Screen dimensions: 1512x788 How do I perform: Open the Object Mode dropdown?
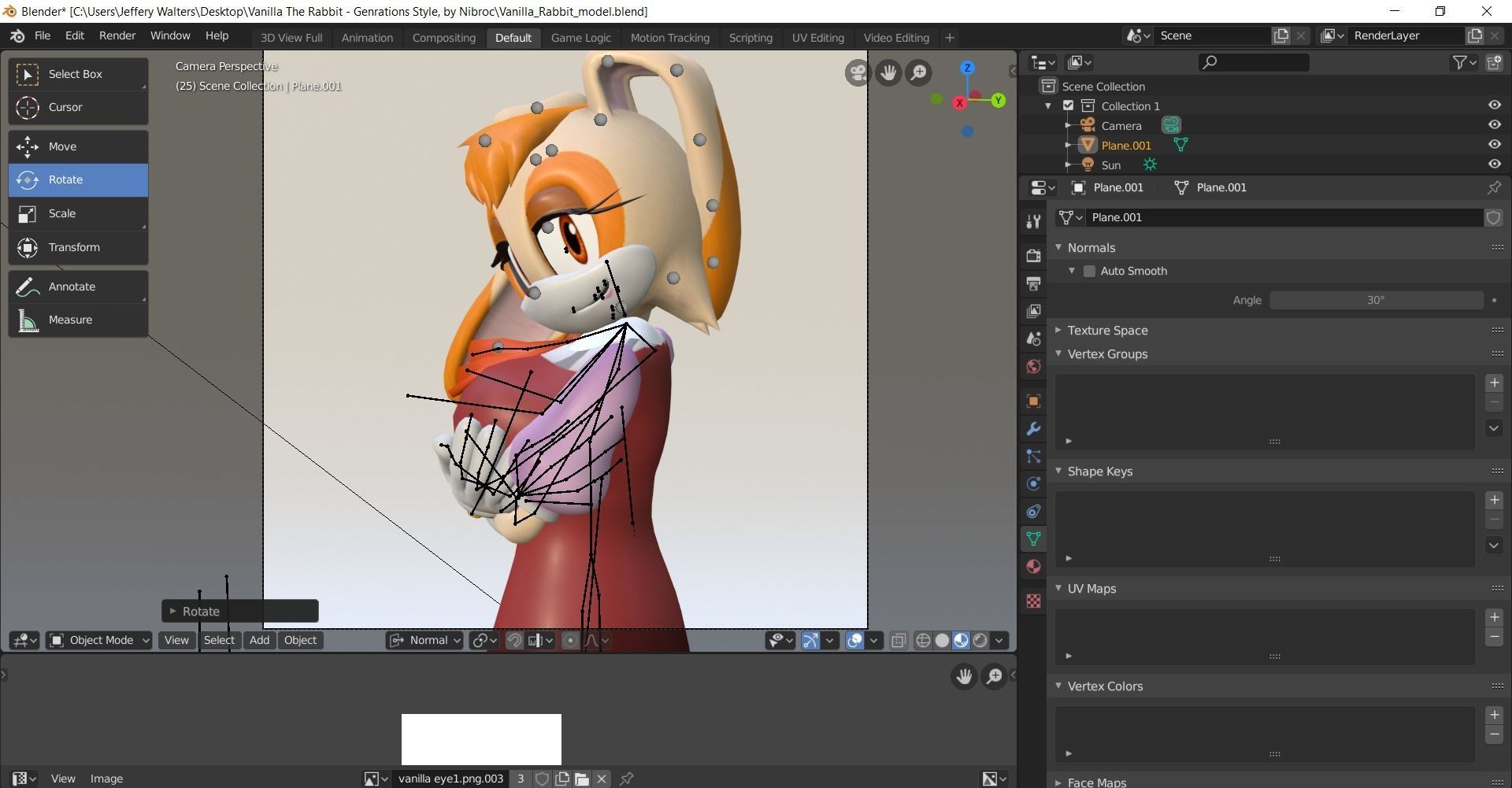pos(99,641)
